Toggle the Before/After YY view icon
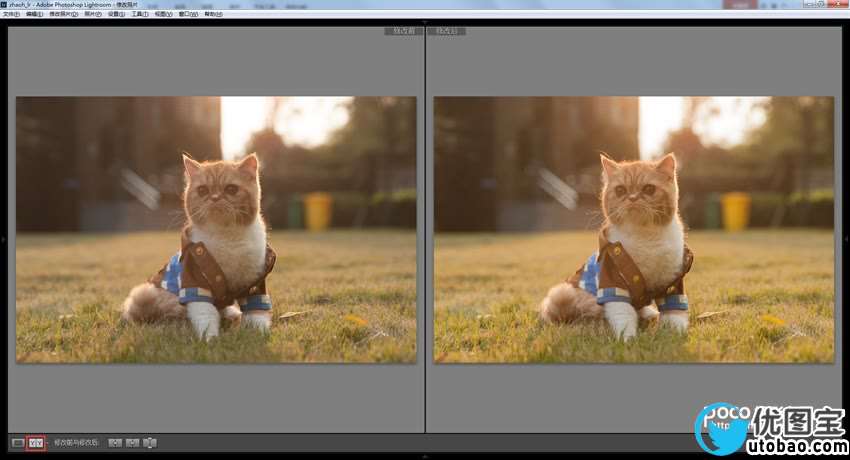 [35, 442]
